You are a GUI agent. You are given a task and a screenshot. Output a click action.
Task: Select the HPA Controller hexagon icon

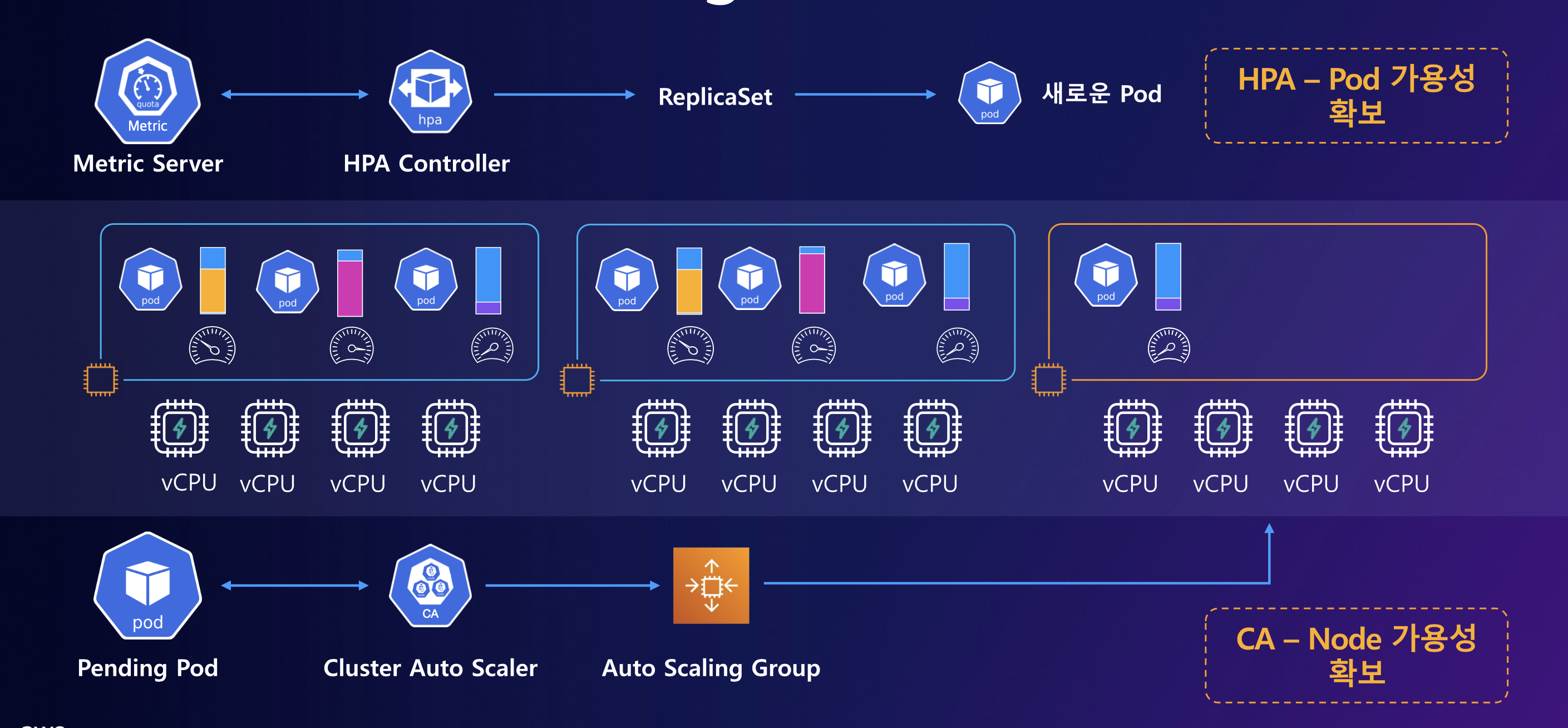click(x=430, y=92)
